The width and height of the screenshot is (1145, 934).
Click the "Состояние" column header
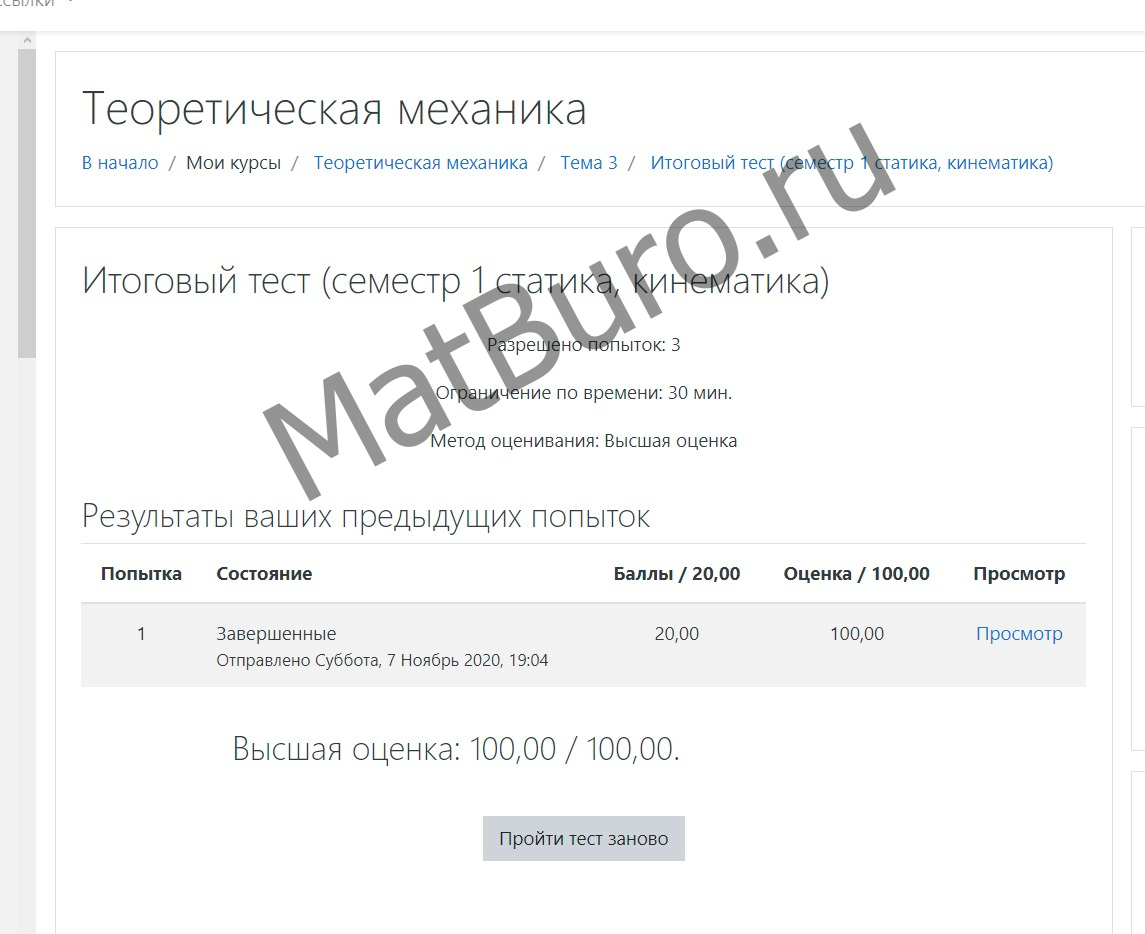(x=264, y=574)
